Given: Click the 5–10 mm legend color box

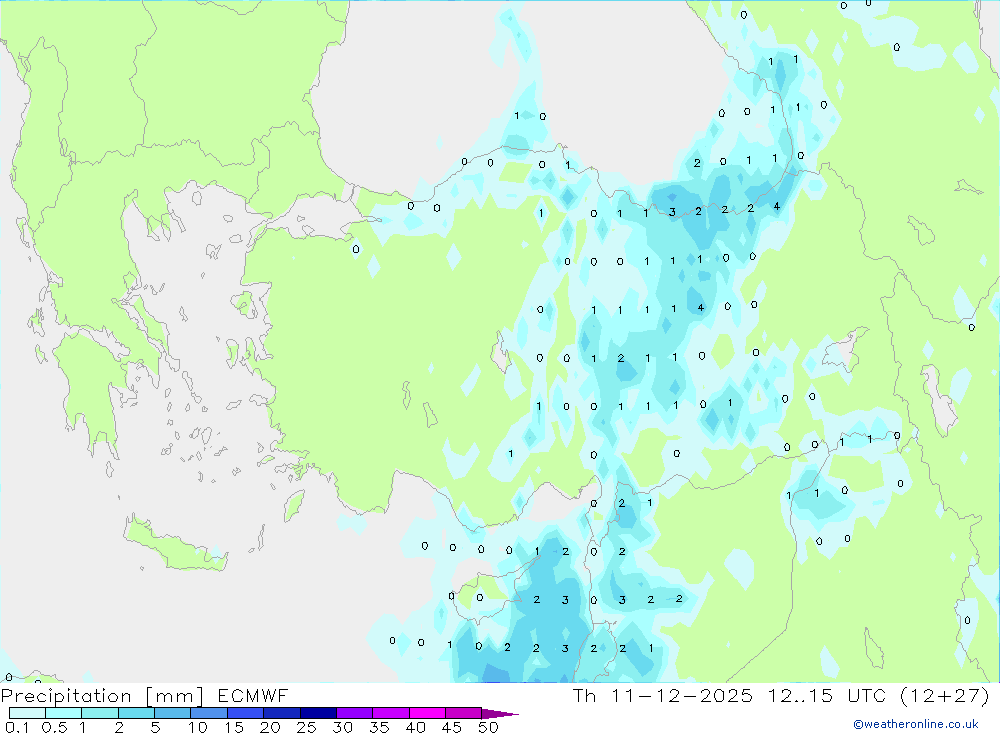Looking at the screenshot, I should pos(173,713).
